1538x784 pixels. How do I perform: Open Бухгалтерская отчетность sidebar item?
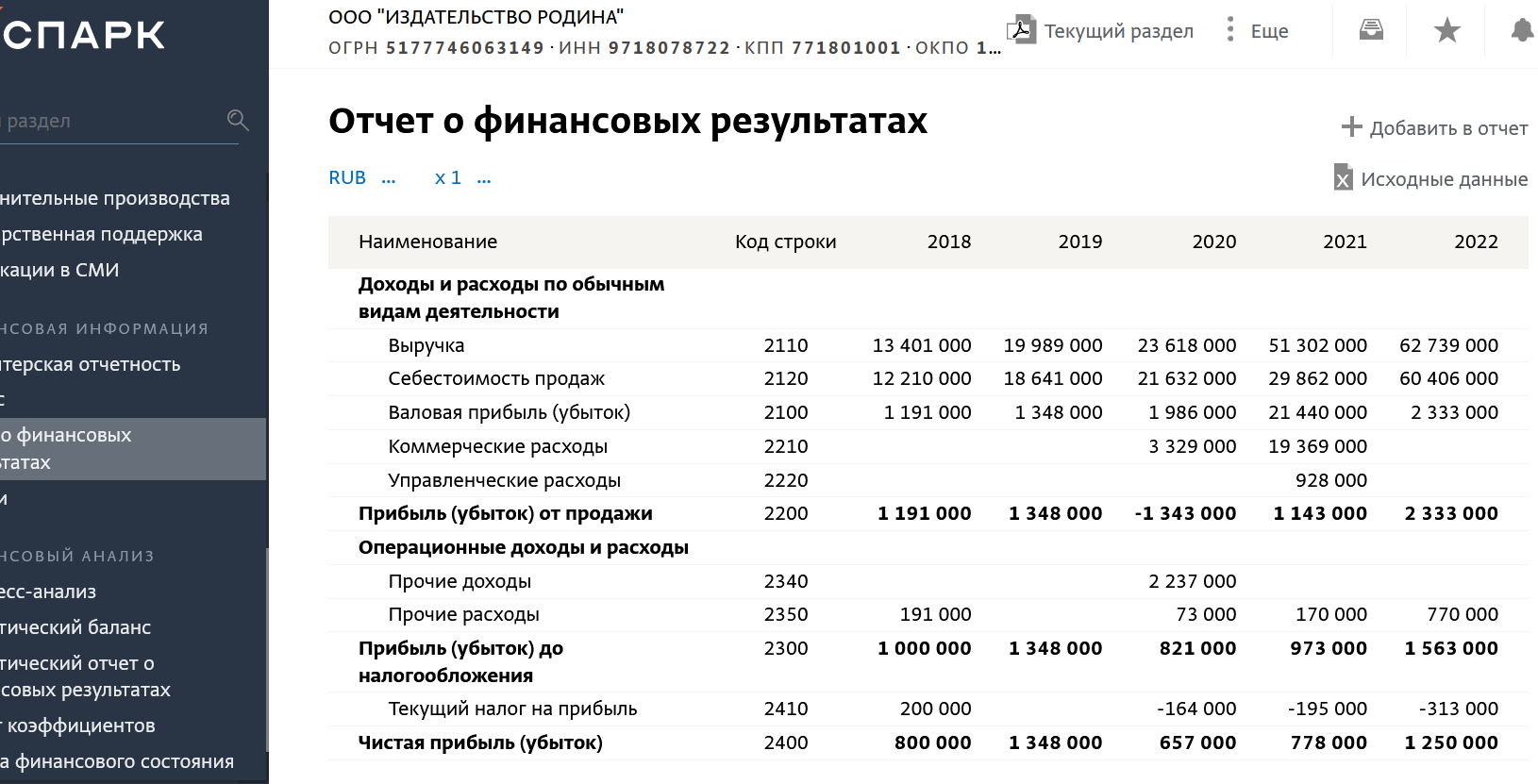90,364
